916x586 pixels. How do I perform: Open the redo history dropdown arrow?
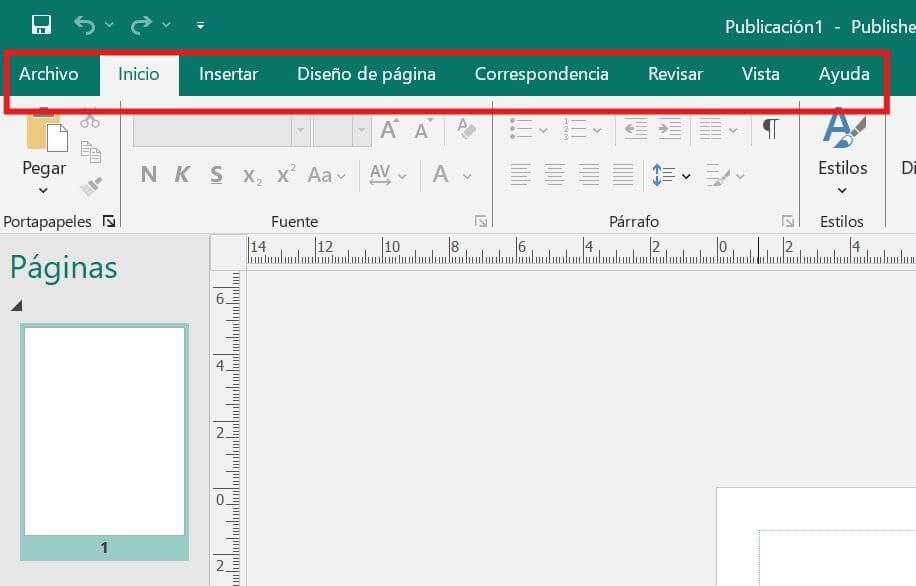coord(166,25)
